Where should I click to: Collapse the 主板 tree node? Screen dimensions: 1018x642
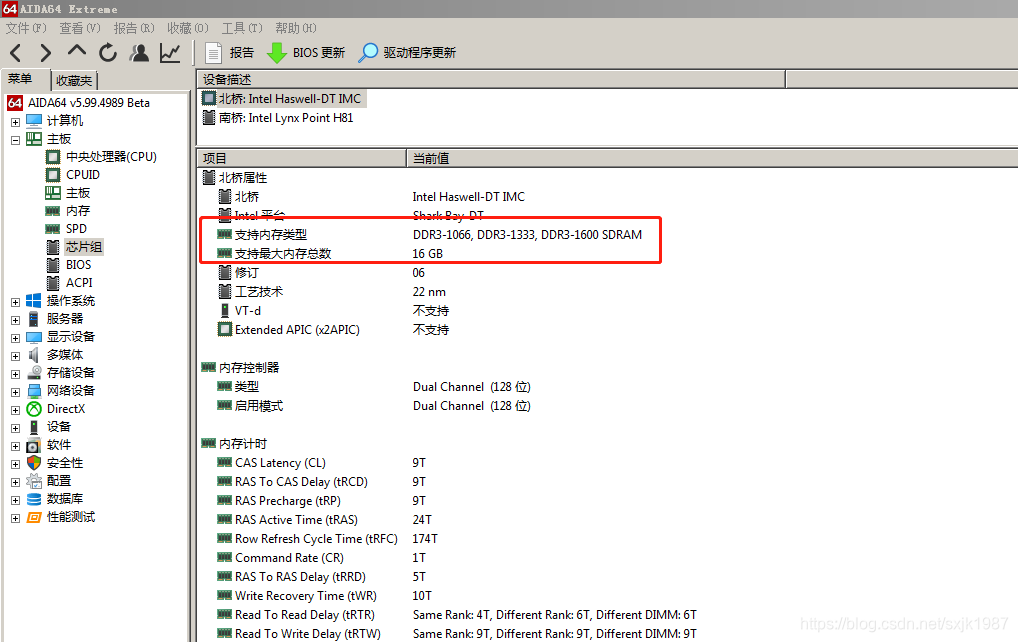pyautogui.click(x=16, y=140)
